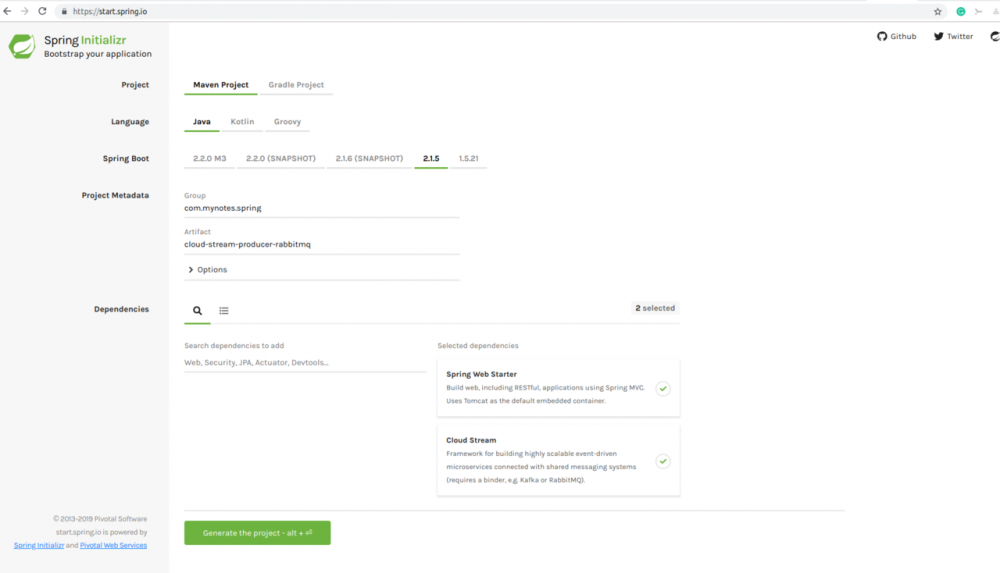Screen dimensions: 1000x573
Task: Click the Spring leaf logo
Action: pos(22,47)
